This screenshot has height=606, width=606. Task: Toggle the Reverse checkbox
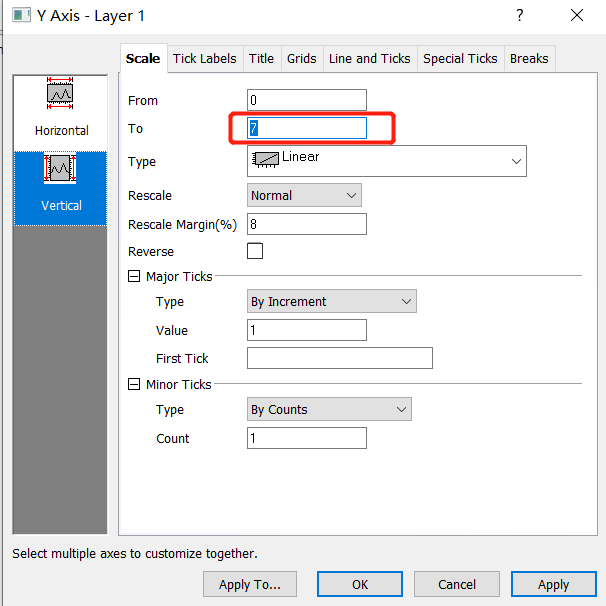(255, 251)
